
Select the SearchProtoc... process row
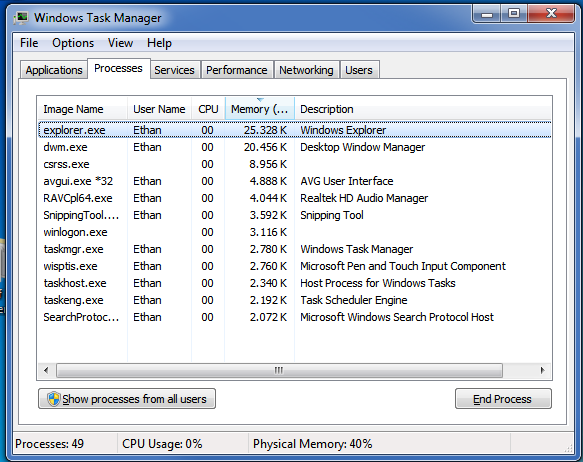click(294, 317)
